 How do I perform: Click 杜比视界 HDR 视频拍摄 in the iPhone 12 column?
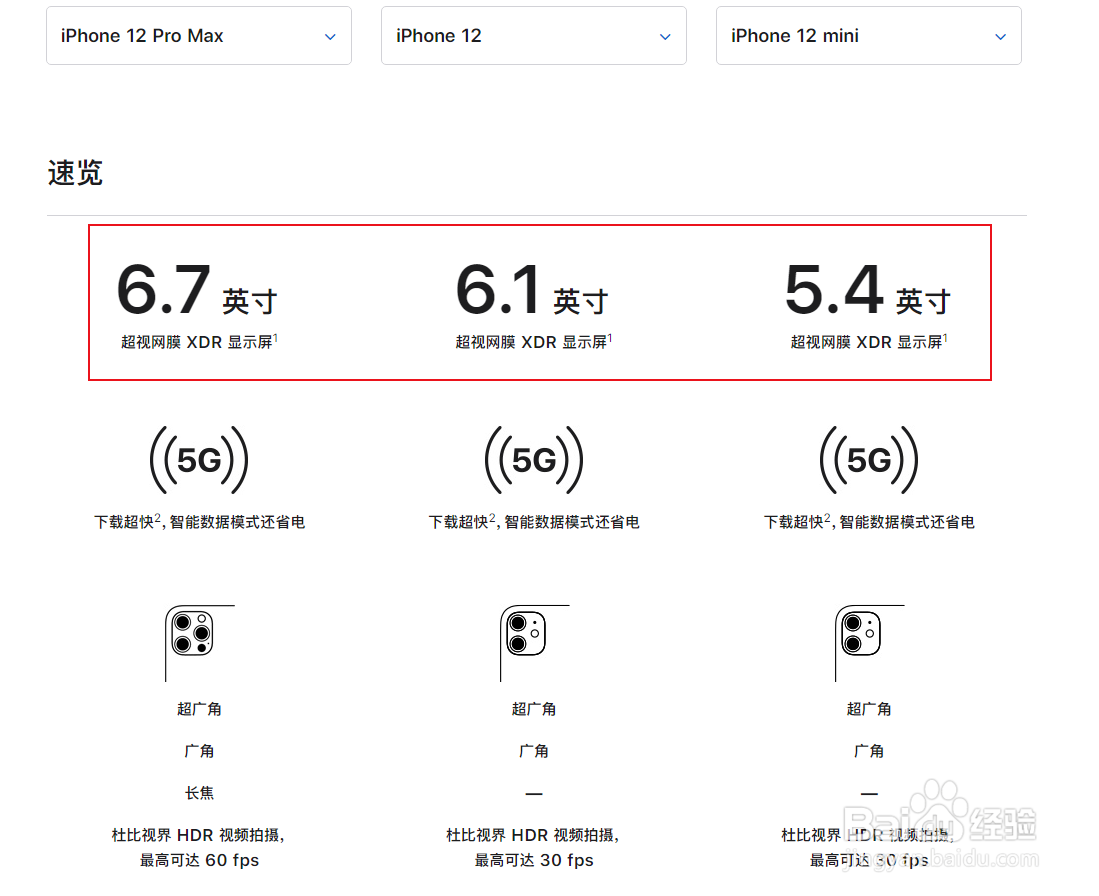click(x=531, y=835)
